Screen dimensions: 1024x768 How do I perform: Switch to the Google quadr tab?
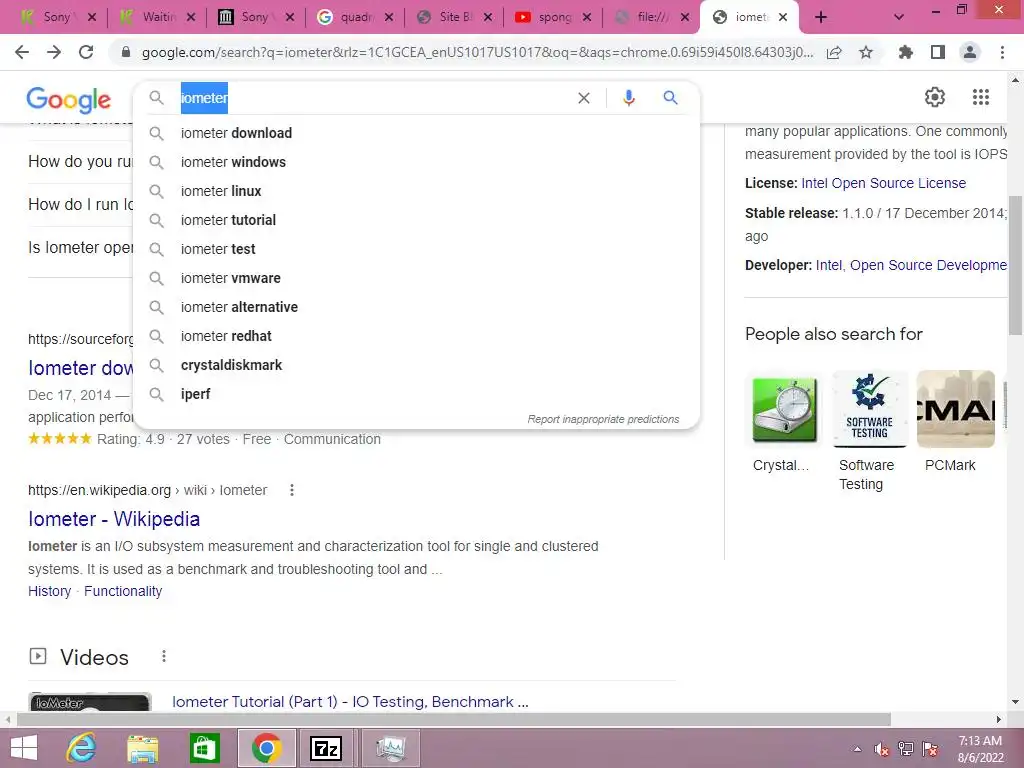pos(355,18)
